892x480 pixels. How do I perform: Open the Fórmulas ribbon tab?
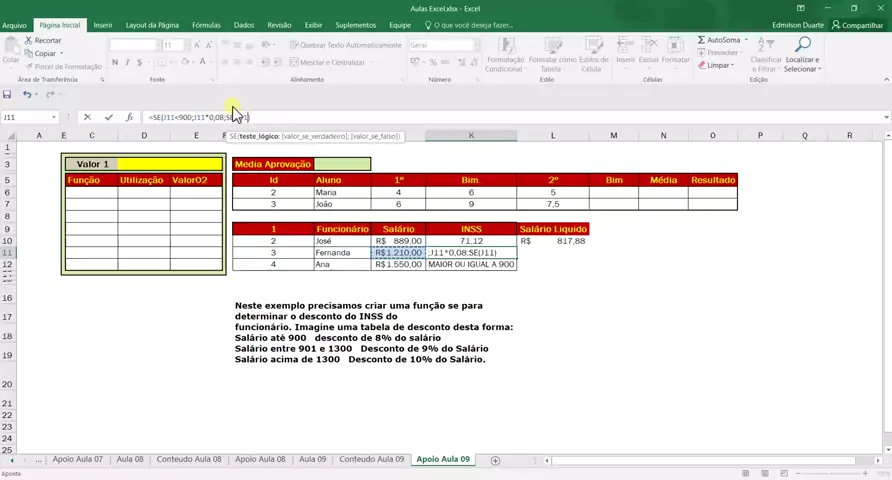[x=206, y=25]
